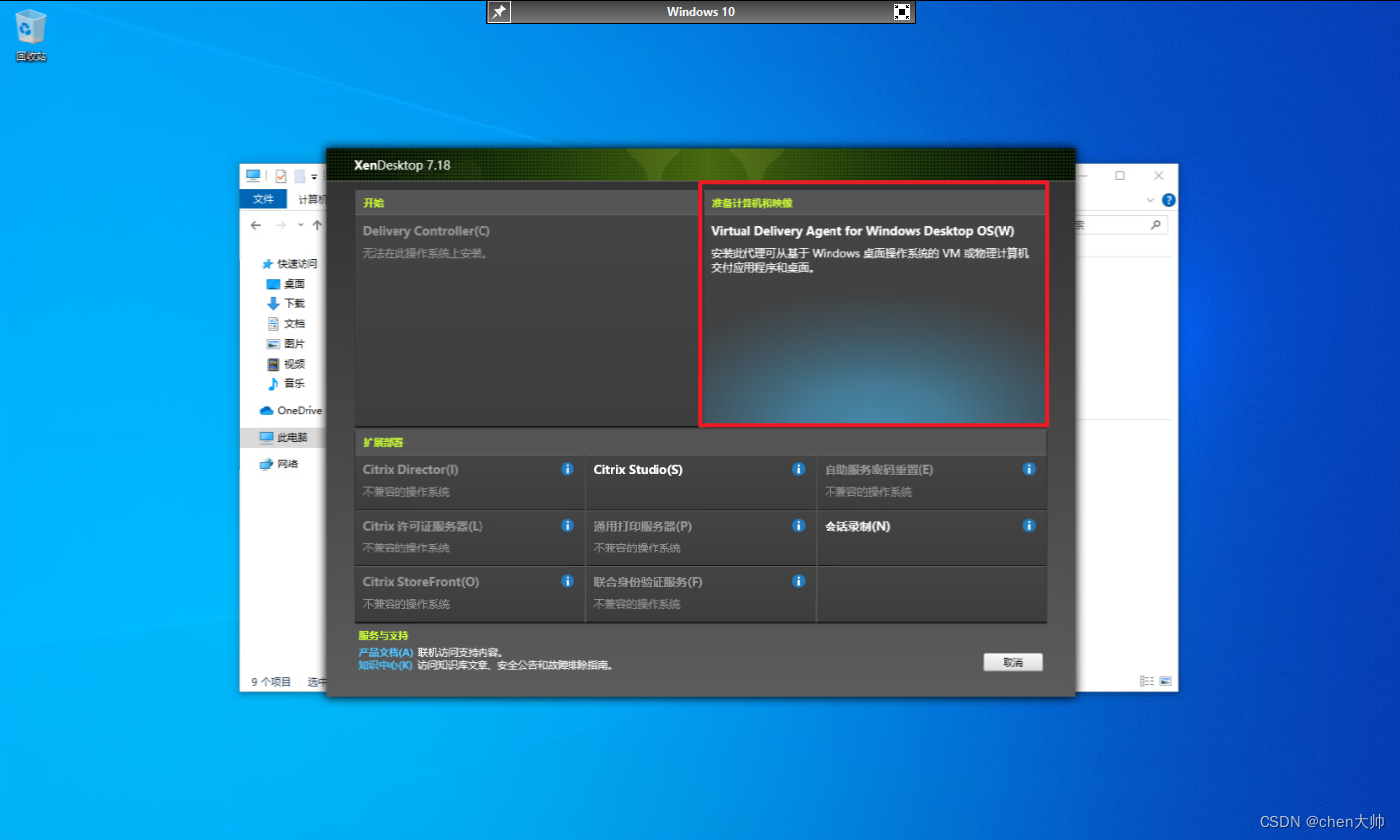This screenshot has height=840, width=1400.
Task: Pin the Windows 10 VM title bar
Action: (x=500, y=12)
